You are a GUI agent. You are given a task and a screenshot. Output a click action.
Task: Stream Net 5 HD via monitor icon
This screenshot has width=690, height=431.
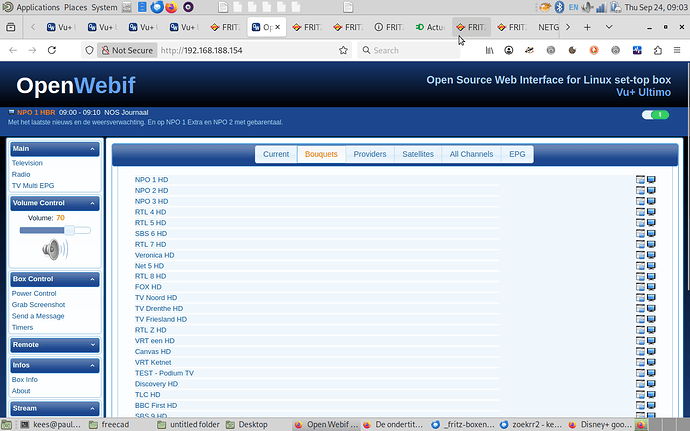pyautogui.click(x=651, y=266)
